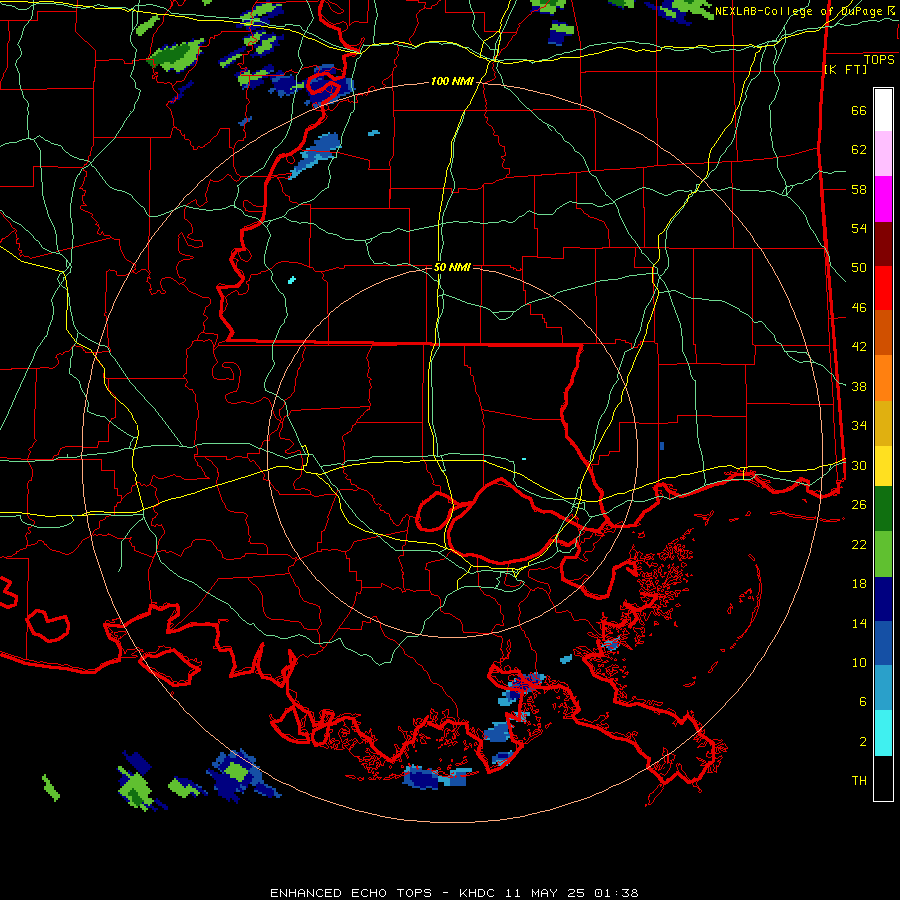Select the 22 scale label
Viewport: 900px width, 900px height.
point(859,545)
